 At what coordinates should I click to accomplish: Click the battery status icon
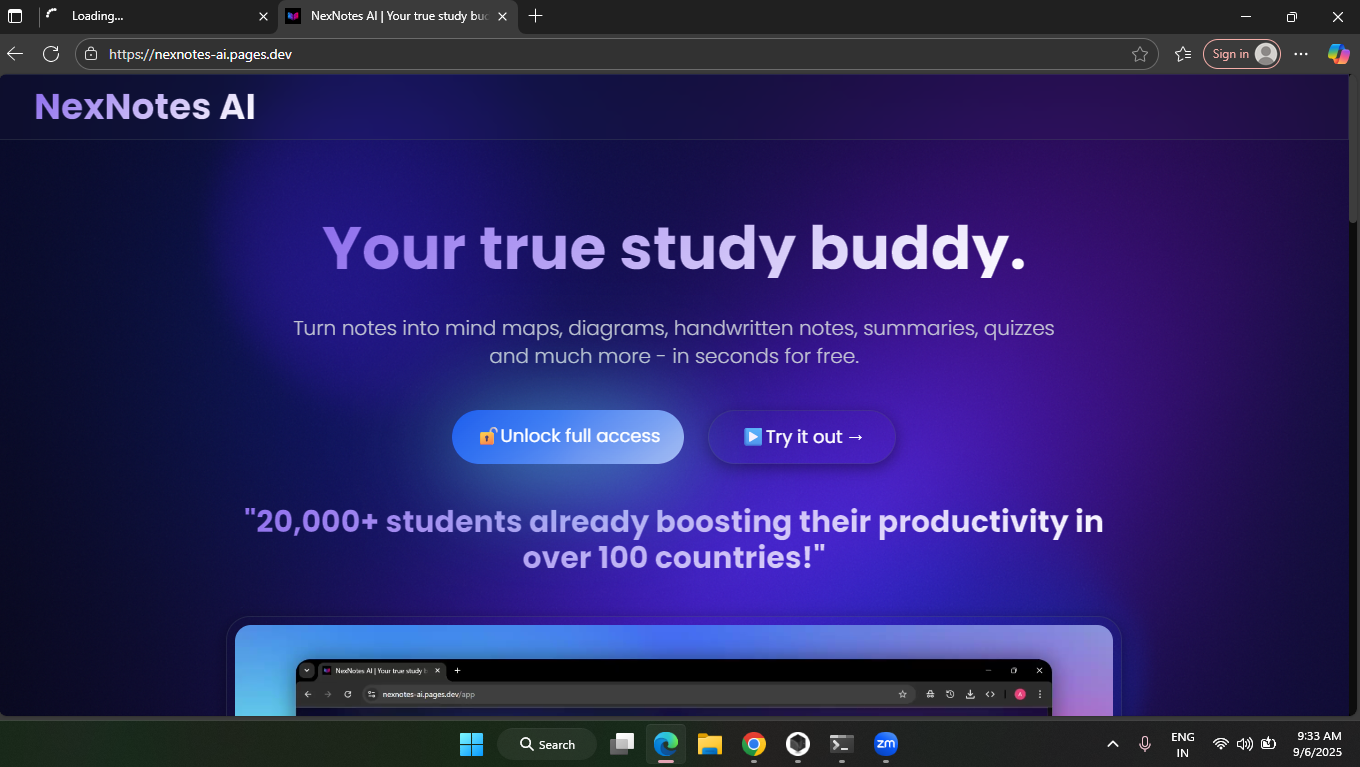tap(1269, 744)
